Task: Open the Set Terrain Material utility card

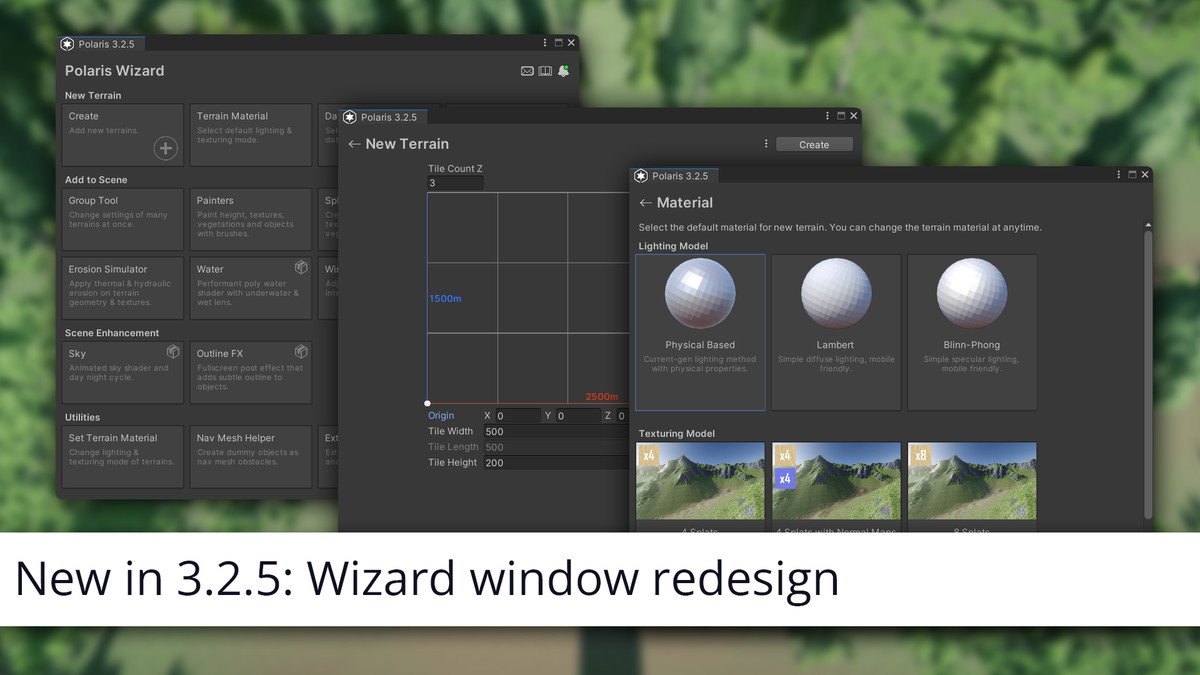Action: 124,457
